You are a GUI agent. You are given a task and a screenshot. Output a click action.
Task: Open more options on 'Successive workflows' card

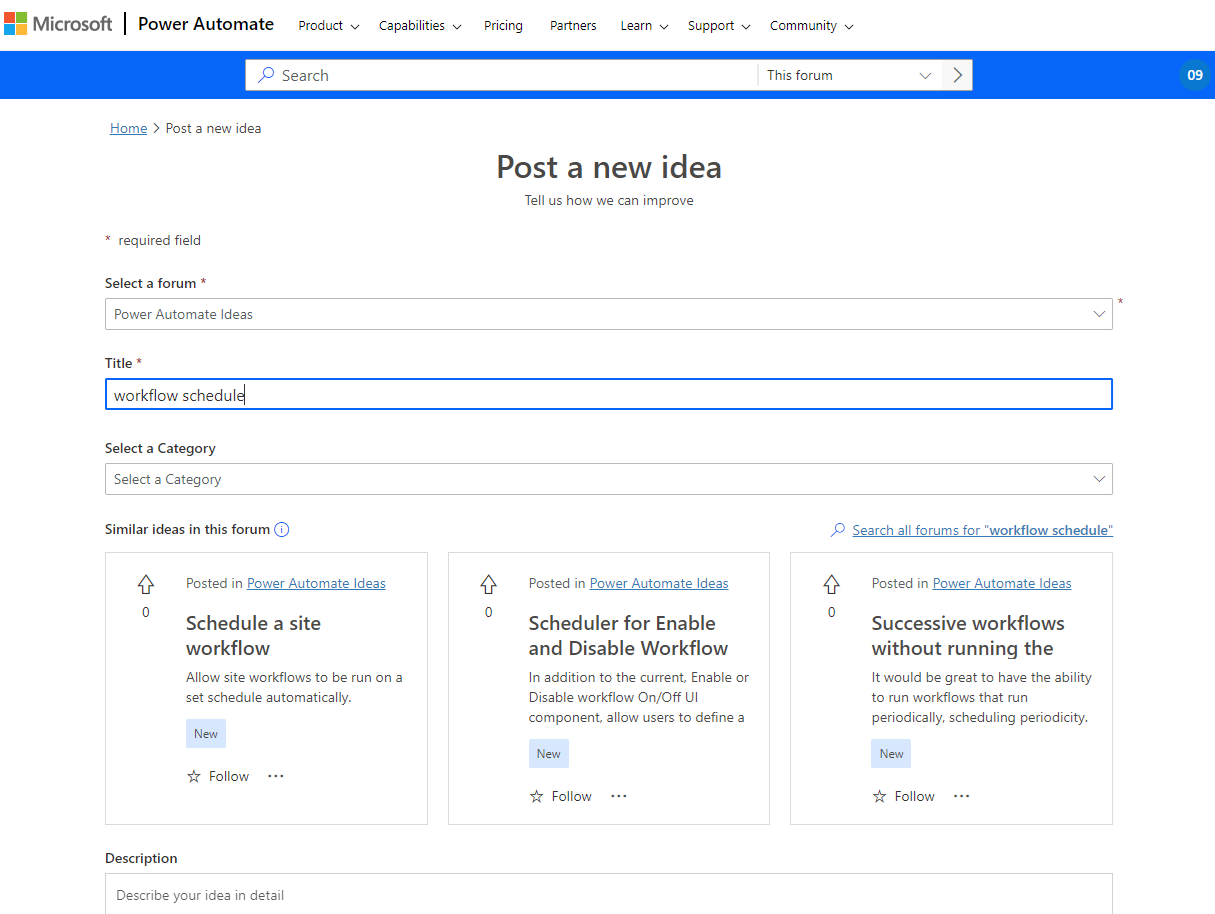[961, 796]
